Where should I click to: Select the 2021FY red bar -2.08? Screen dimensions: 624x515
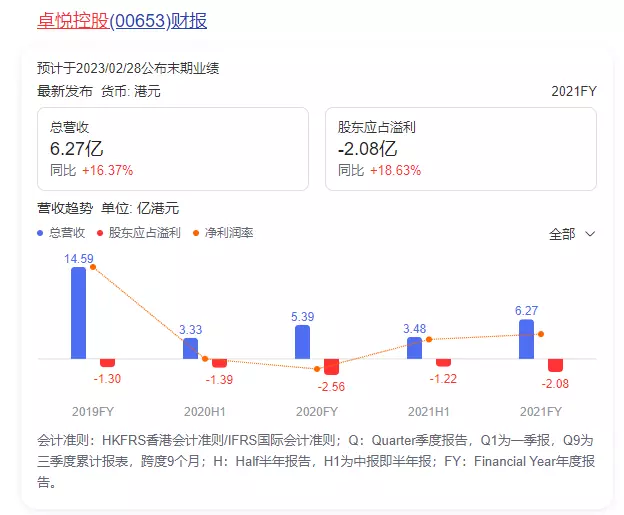coord(556,365)
